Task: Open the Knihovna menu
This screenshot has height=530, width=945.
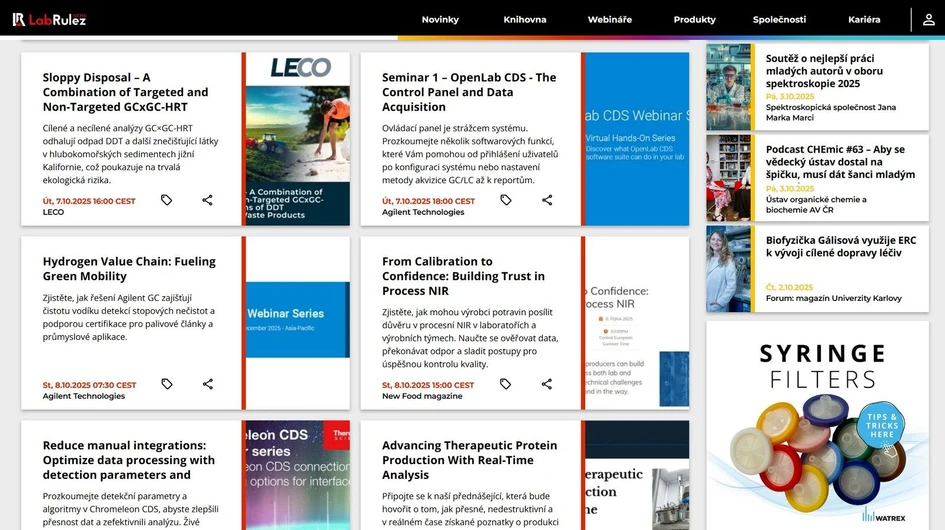Action: [x=525, y=19]
